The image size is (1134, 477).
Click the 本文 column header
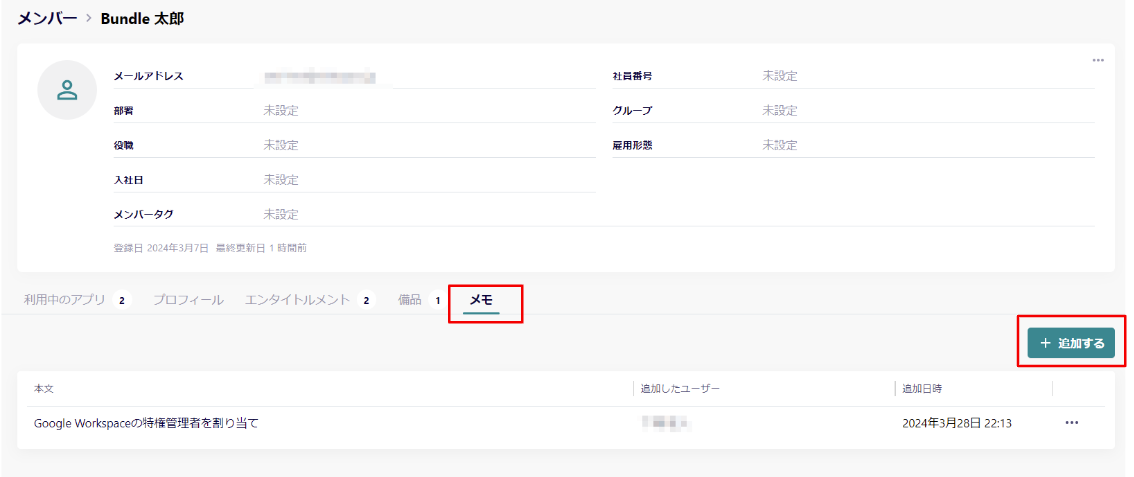point(44,388)
